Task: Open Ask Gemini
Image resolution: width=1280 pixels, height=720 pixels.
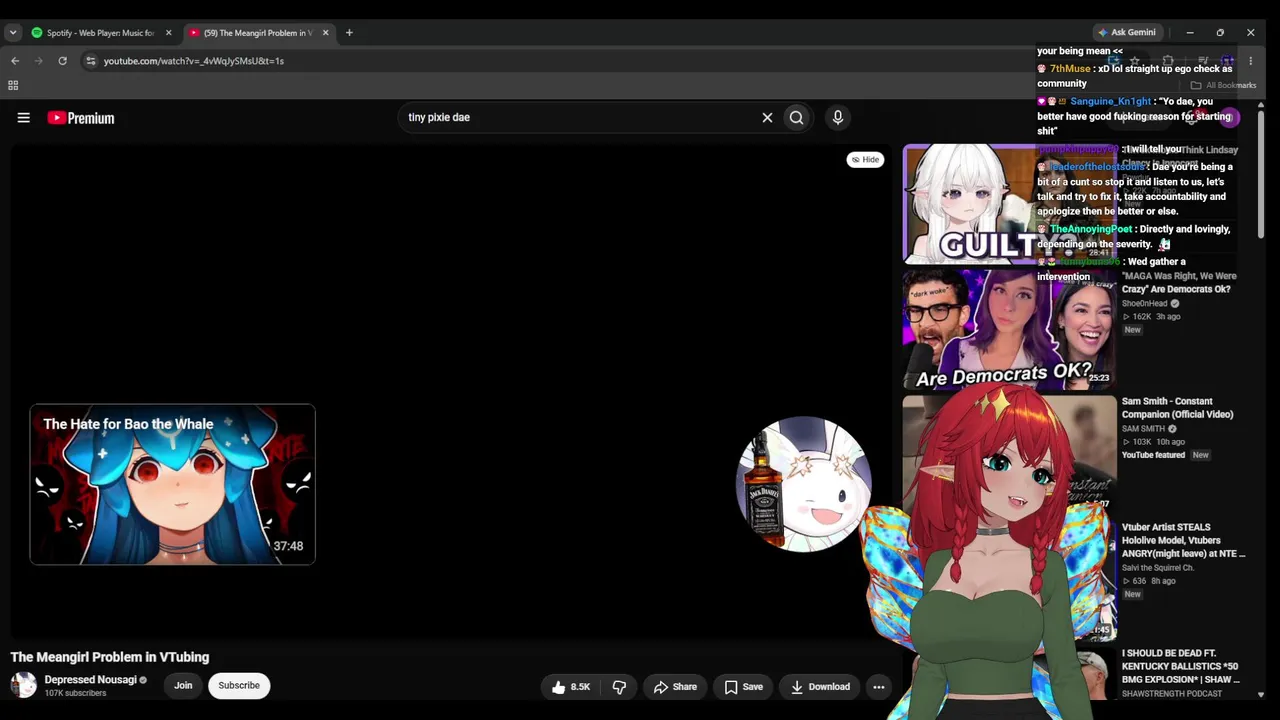Action: [x=1127, y=33]
